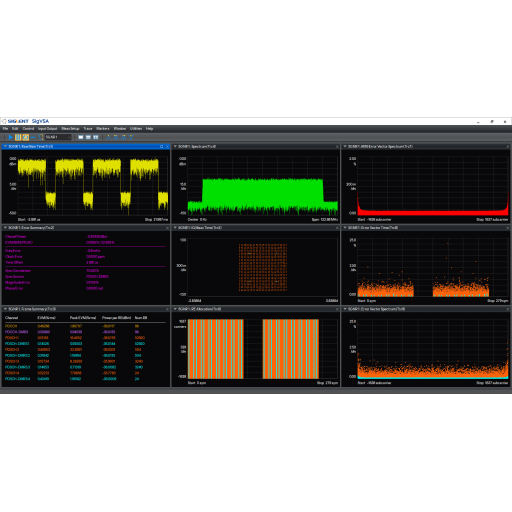Expand Error Summary panel title triangle

point(5,228)
